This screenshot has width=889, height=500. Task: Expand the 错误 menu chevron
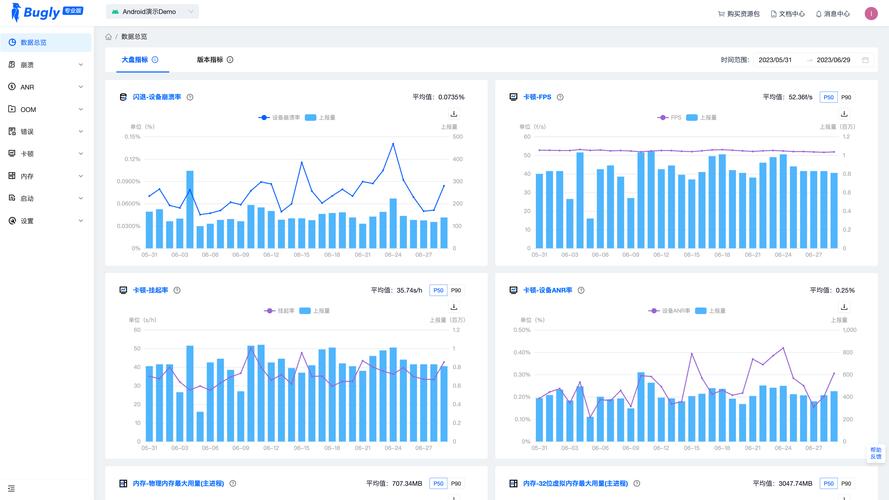[x=81, y=131]
